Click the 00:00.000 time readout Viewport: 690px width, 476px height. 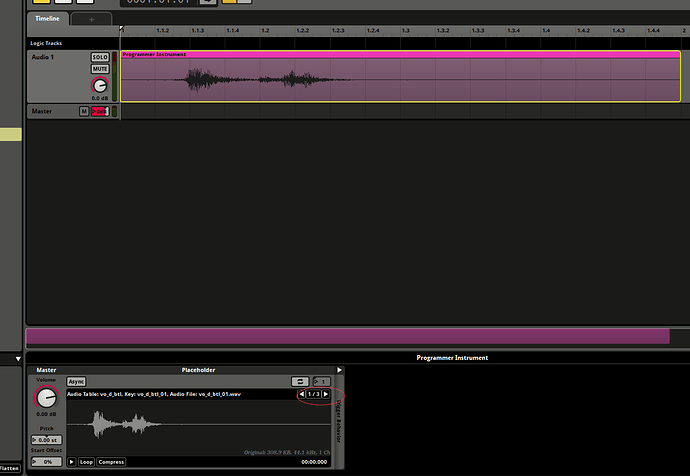[314, 462]
